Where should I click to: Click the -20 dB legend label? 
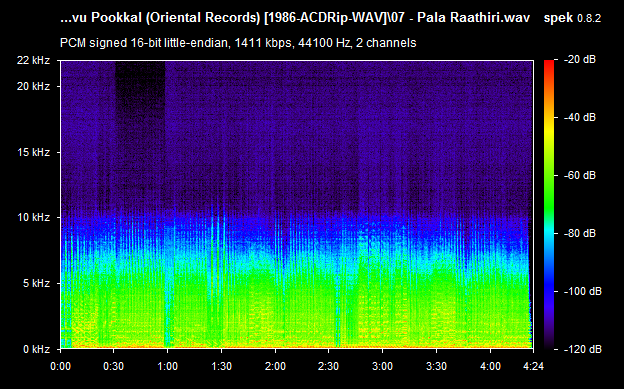[x=580, y=60]
